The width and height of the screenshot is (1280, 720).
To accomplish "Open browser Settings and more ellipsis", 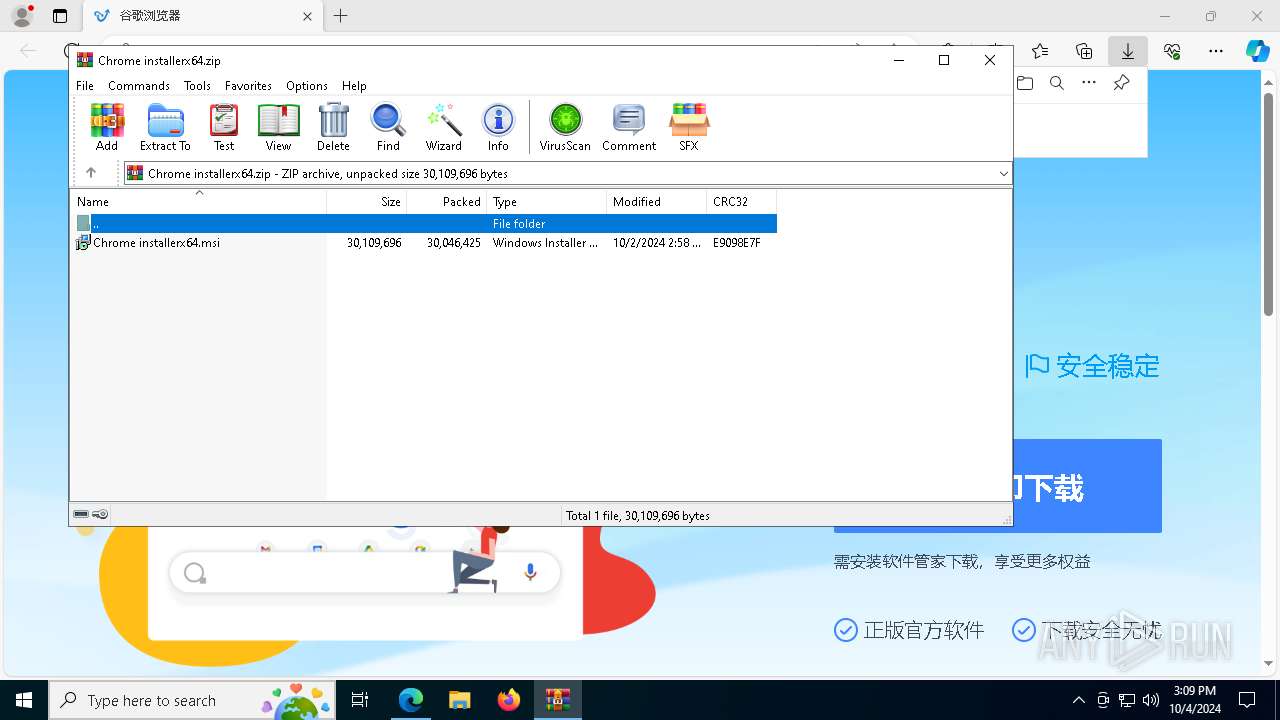I will point(1216,51).
